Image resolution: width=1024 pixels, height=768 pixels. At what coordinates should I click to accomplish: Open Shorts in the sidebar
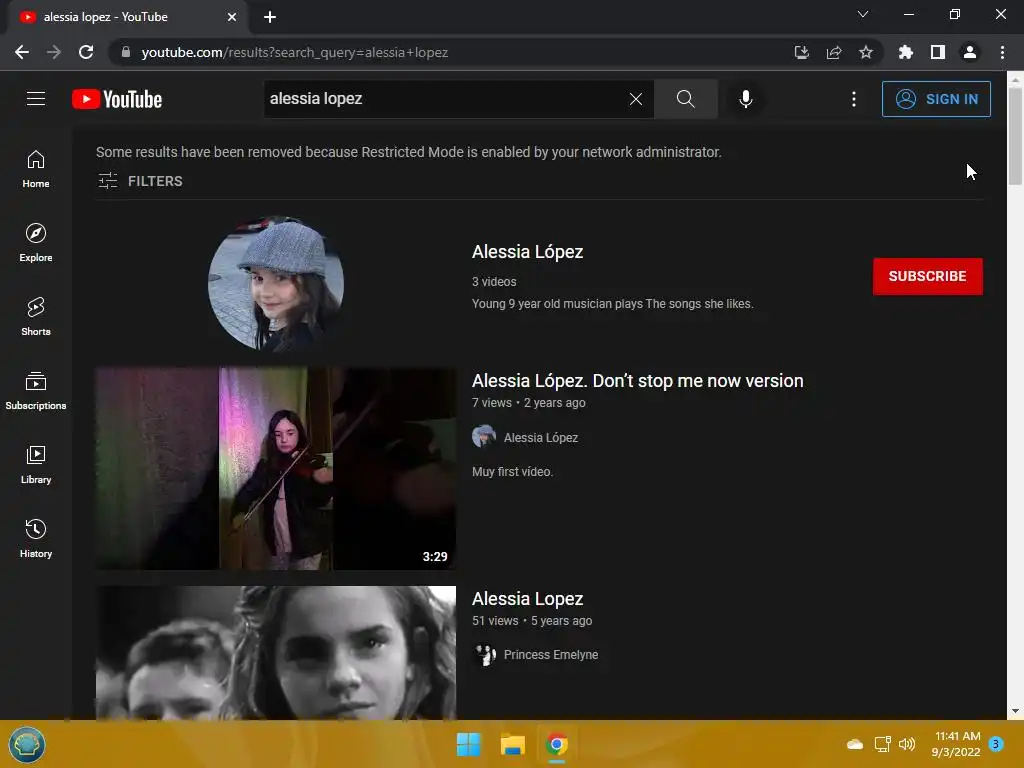(36, 317)
